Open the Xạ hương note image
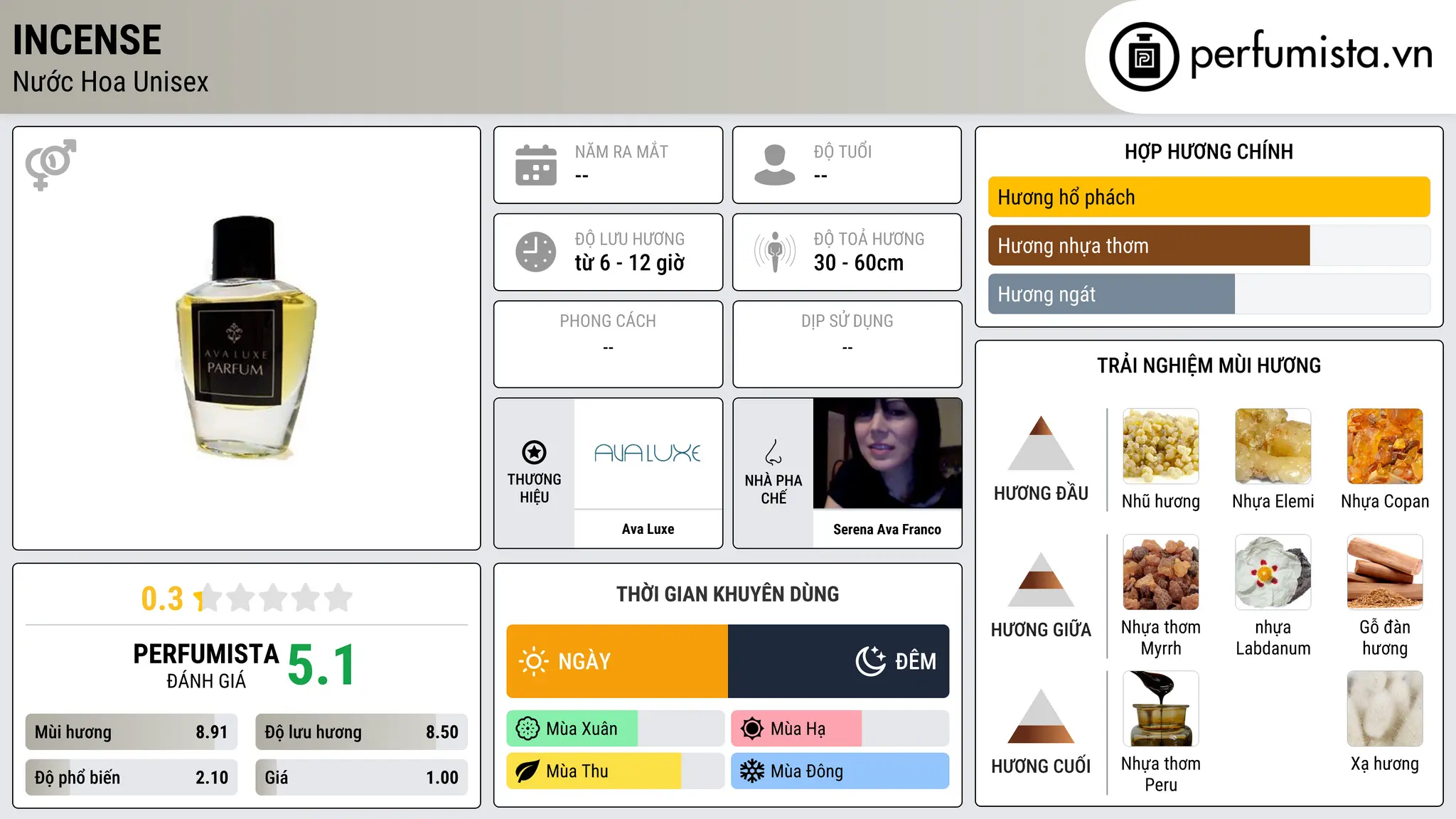This screenshot has width=1456, height=819. click(x=1385, y=709)
